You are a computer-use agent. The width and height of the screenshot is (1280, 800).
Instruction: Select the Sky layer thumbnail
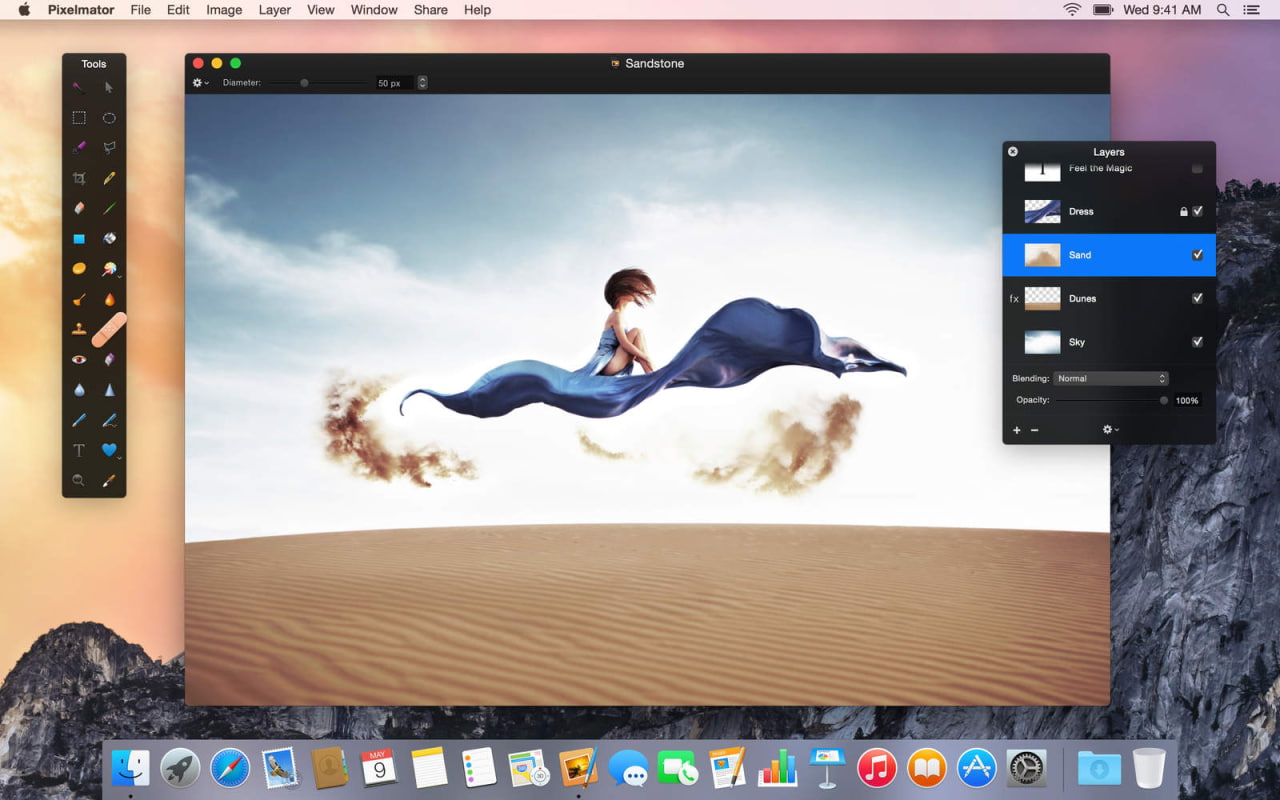coord(1042,341)
